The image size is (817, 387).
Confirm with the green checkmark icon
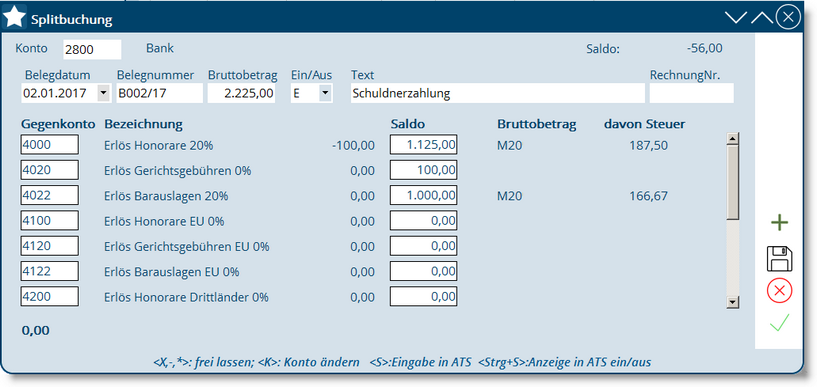coord(779,323)
